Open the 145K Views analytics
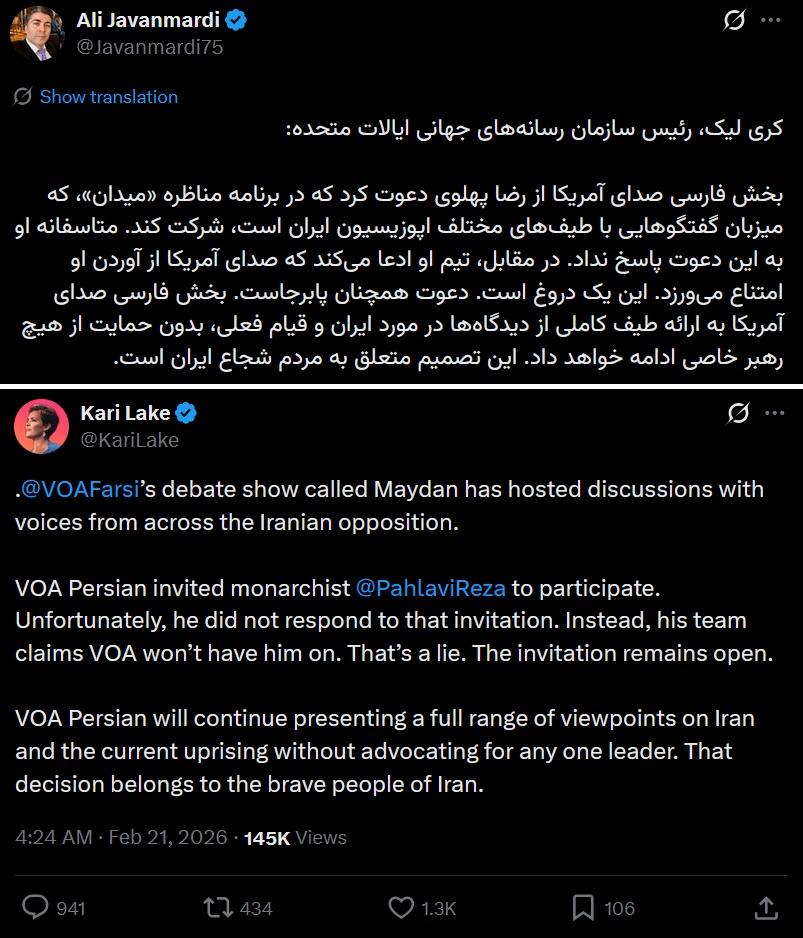Screen dimensions: 803x938 point(295,837)
